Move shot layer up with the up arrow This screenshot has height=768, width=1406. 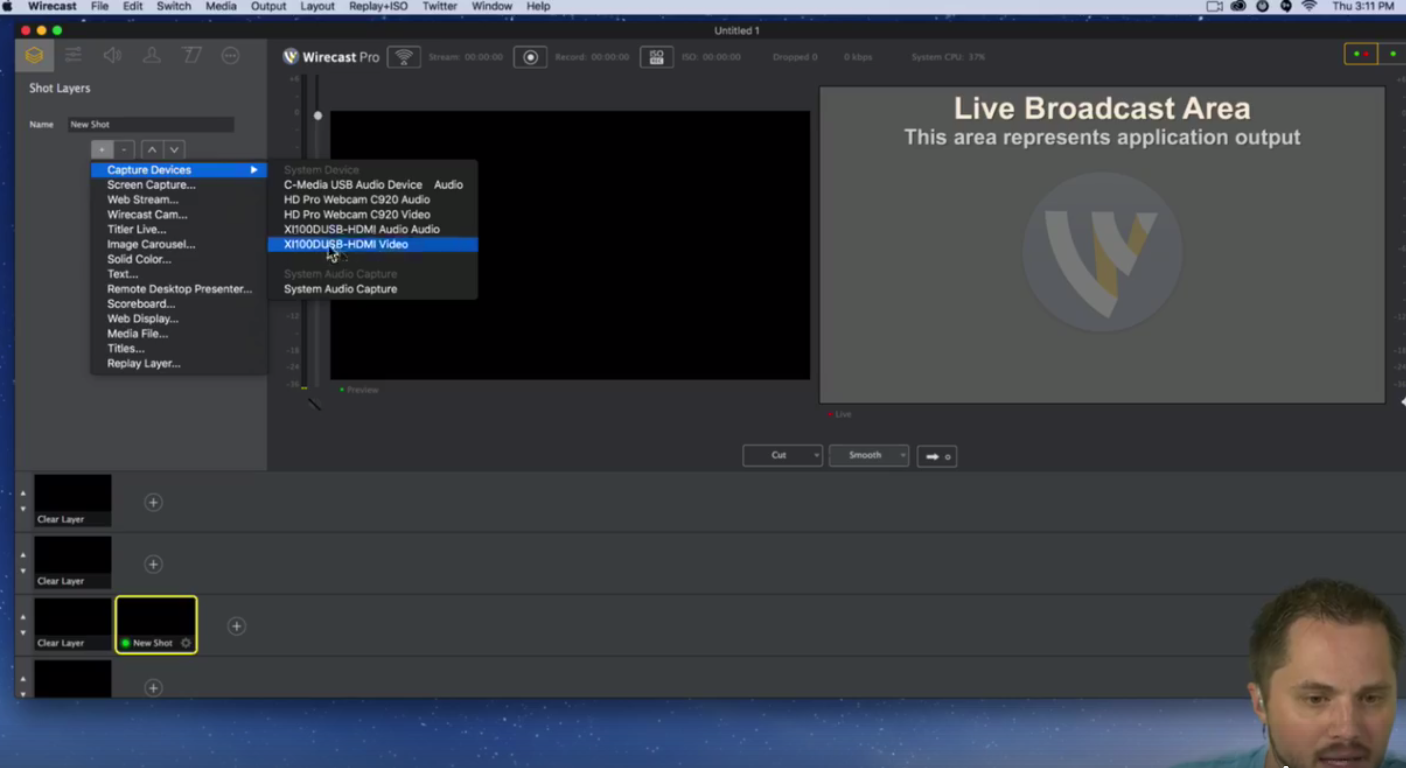click(152, 150)
